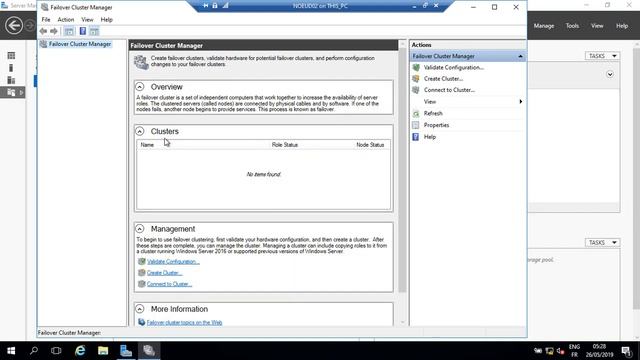Open the blue Help icon in the toolbar
This screenshot has width=640, height=360.
click(x=83, y=31)
